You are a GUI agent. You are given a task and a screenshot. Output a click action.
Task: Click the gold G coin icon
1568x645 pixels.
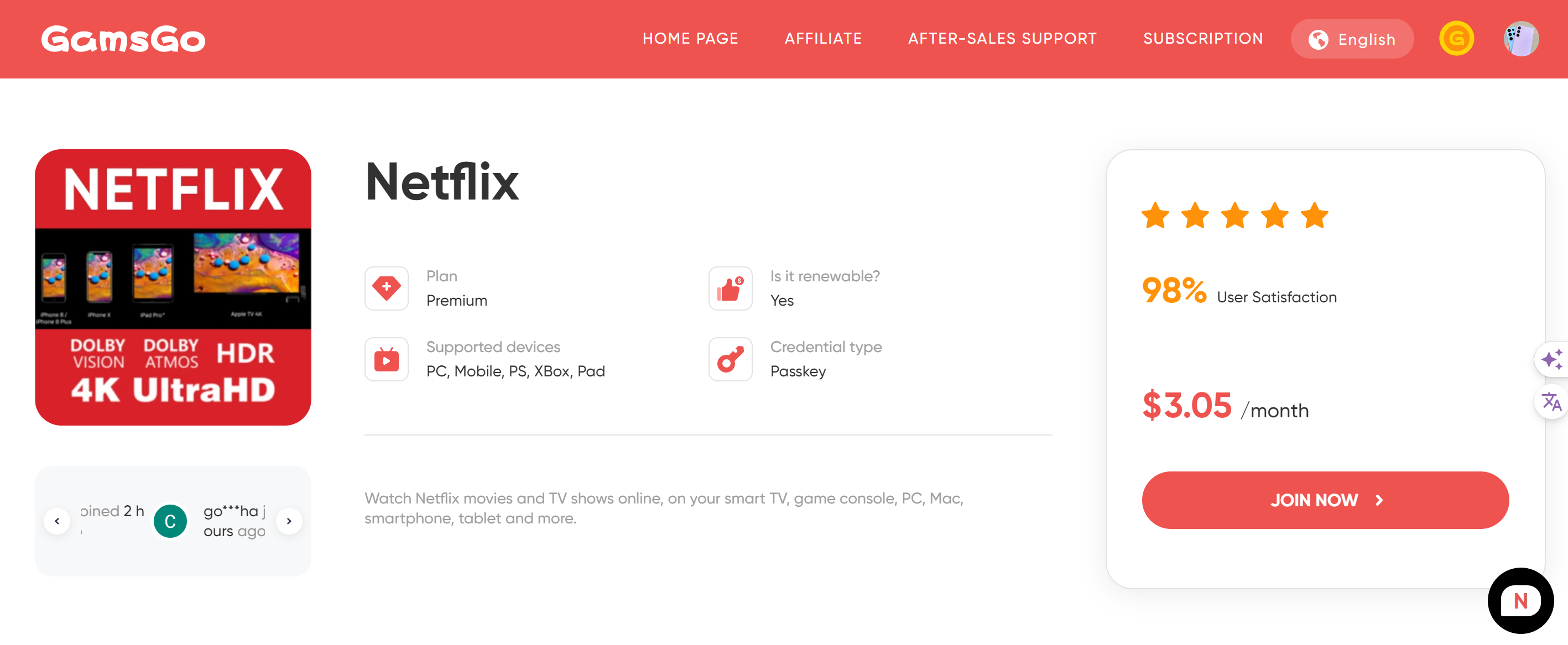click(1456, 39)
